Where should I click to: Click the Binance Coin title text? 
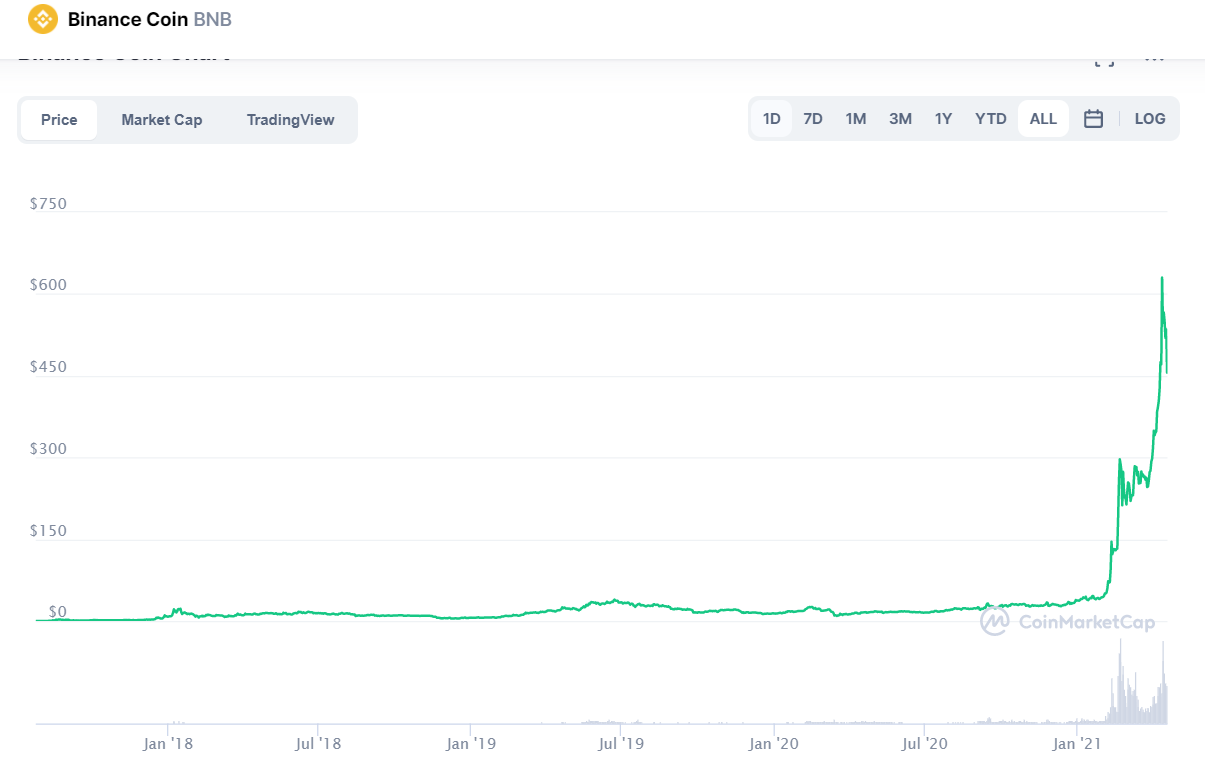[x=128, y=19]
